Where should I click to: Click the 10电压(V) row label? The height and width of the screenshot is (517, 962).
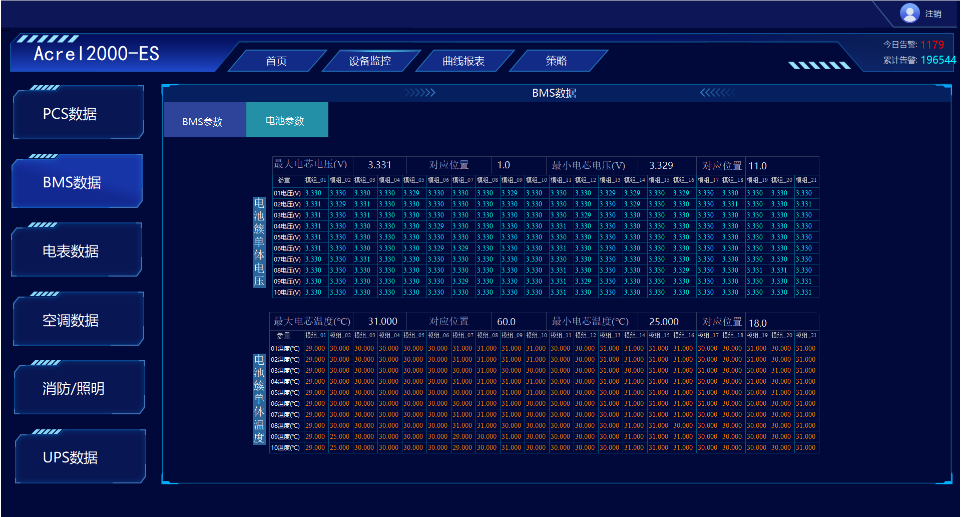(287, 293)
